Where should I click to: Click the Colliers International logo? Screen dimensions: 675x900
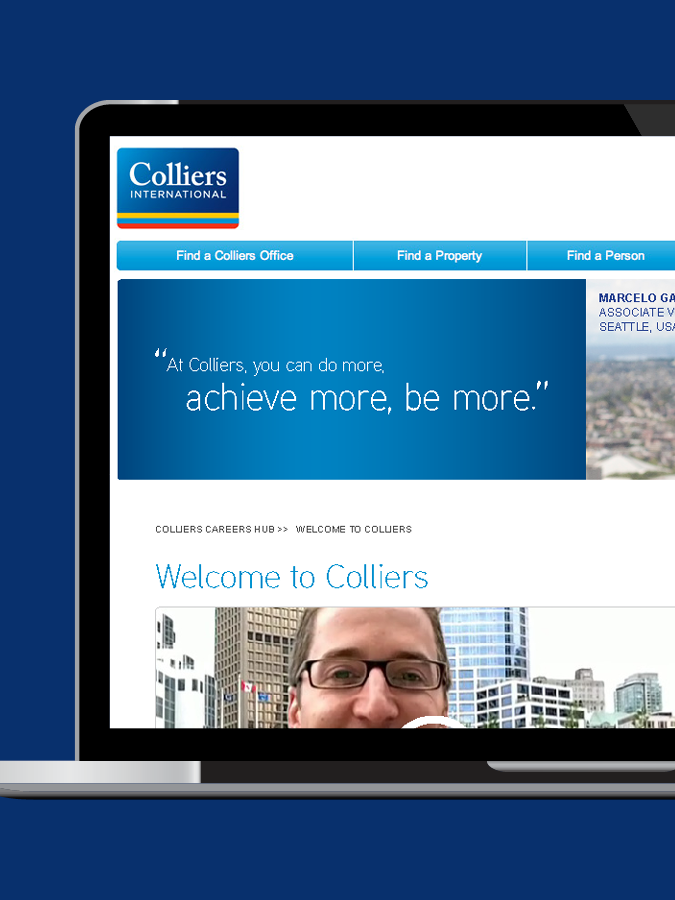click(x=178, y=188)
